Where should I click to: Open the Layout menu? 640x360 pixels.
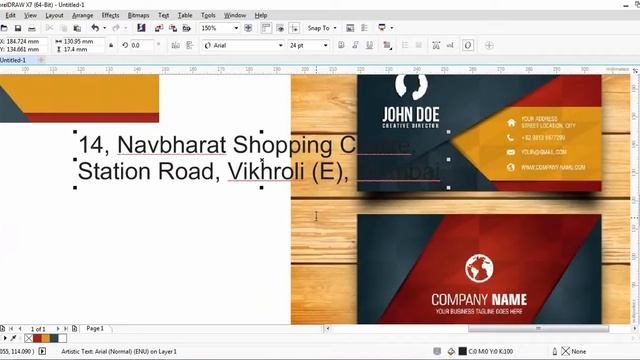point(54,16)
